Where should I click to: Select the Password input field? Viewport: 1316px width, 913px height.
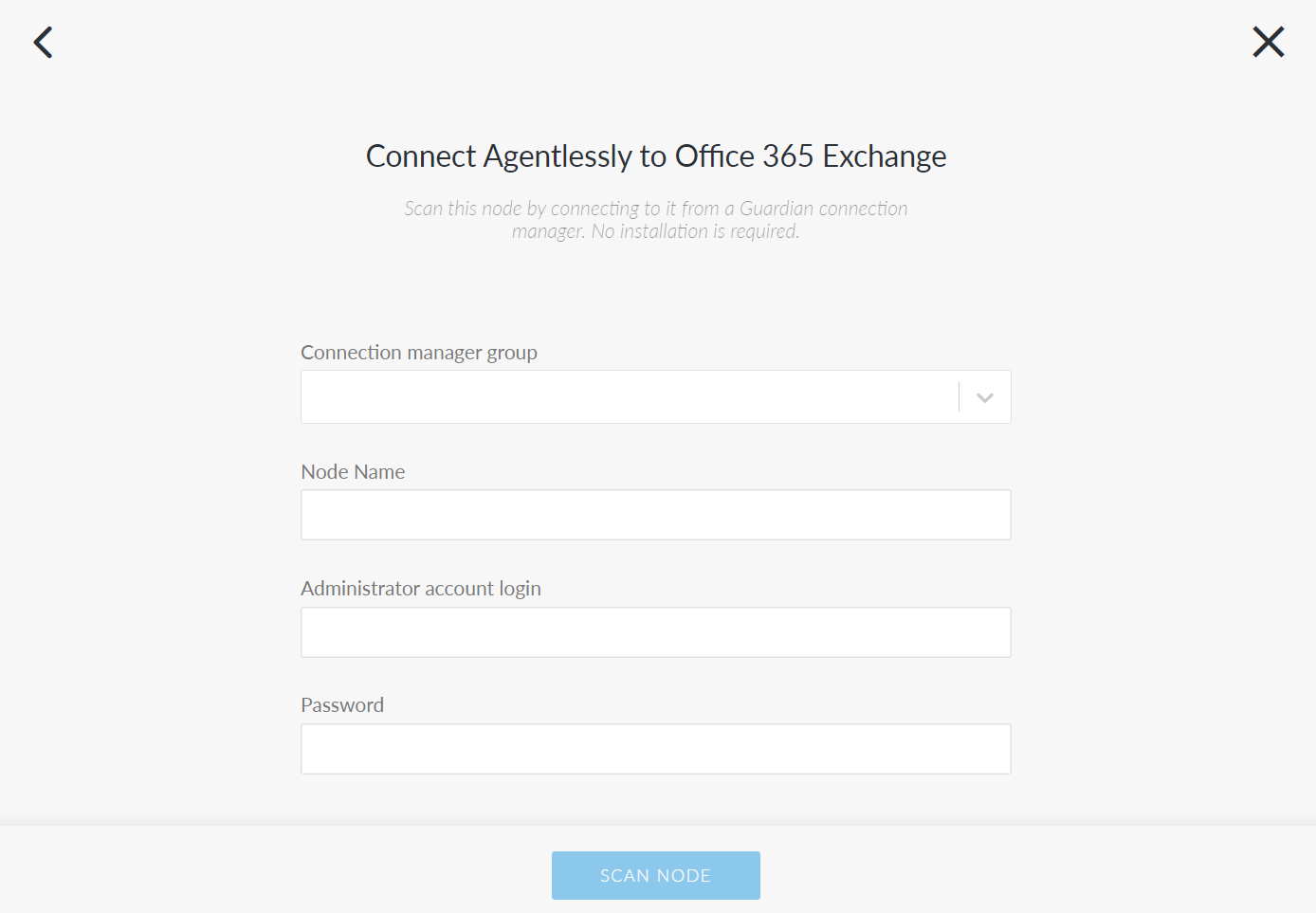656,749
